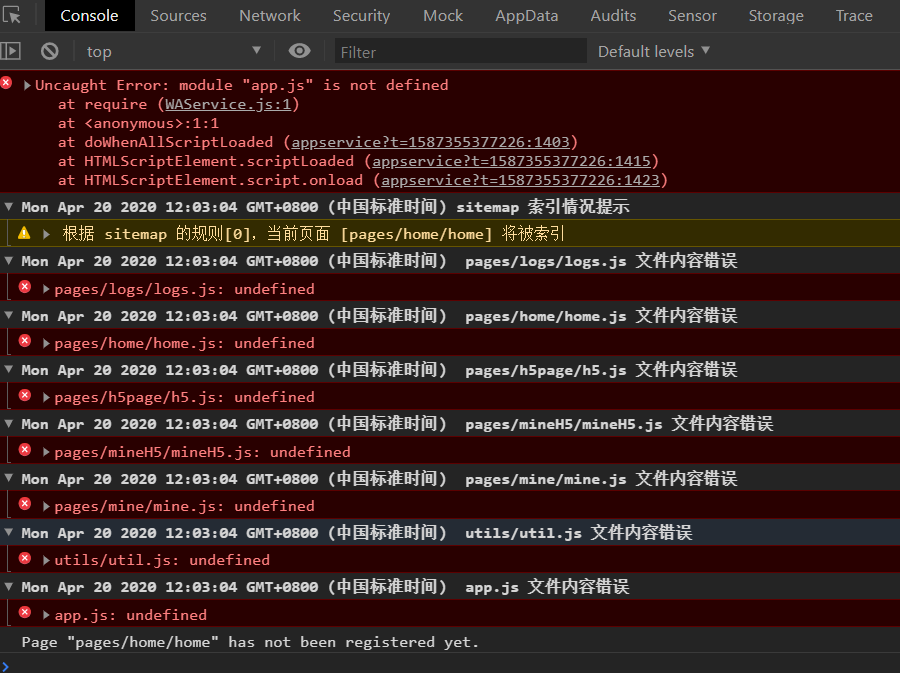Expand pages/mineH5/mineH5.js: undefined entry

pyautogui.click(x=46, y=452)
